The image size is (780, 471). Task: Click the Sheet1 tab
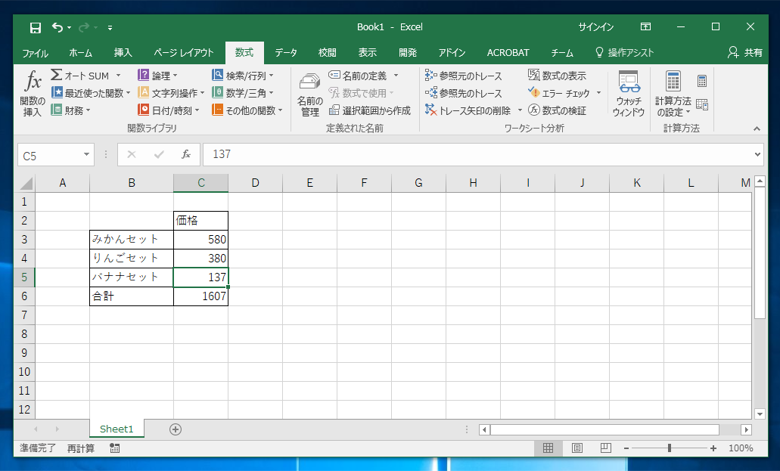click(x=117, y=429)
